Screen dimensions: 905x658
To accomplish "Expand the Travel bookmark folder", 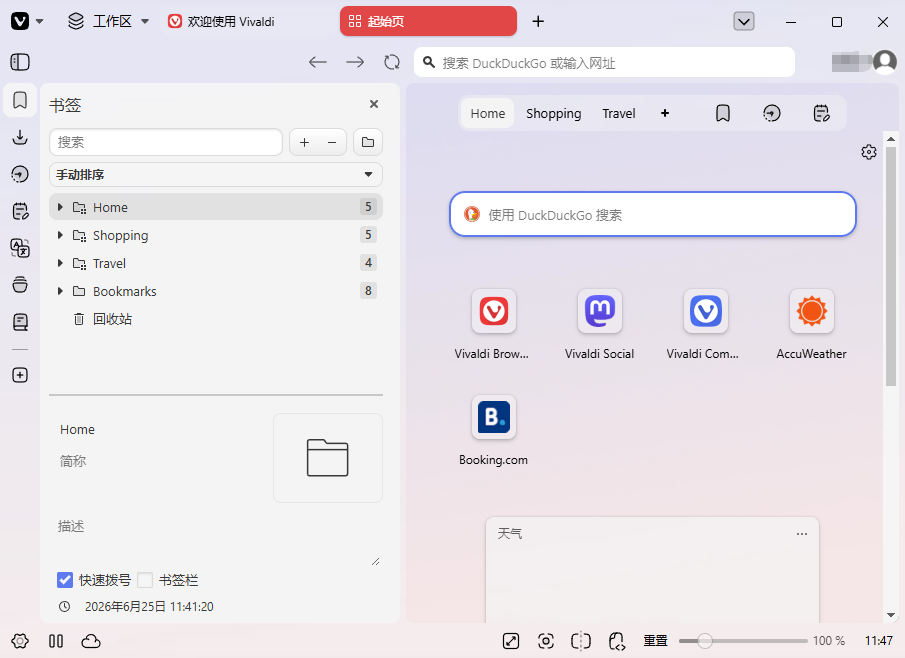I will pyautogui.click(x=60, y=263).
